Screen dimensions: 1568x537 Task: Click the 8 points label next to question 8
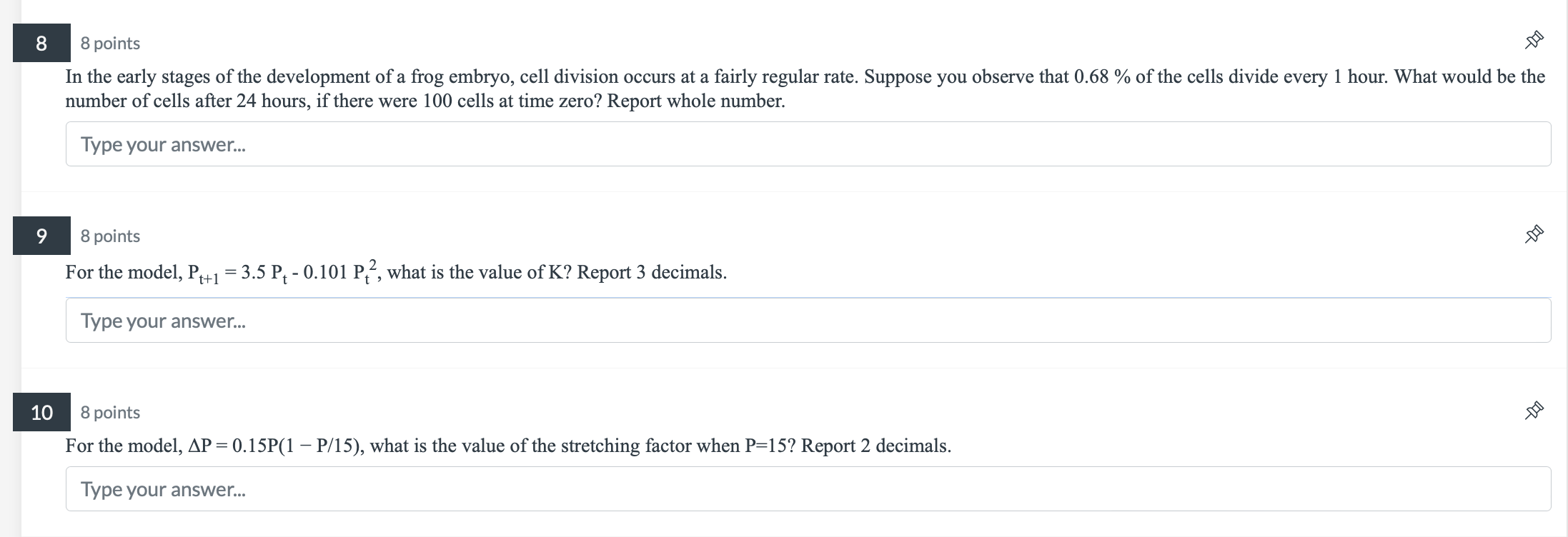[x=109, y=43]
